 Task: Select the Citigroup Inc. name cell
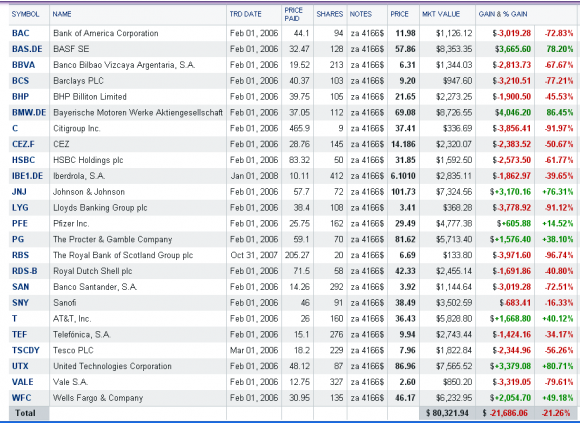[77, 128]
